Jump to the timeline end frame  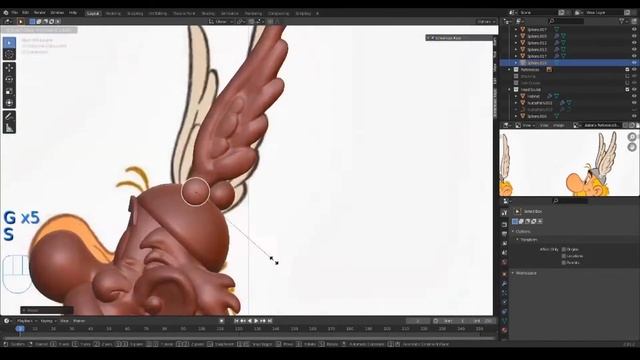pyautogui.click(x=270, y=321)
